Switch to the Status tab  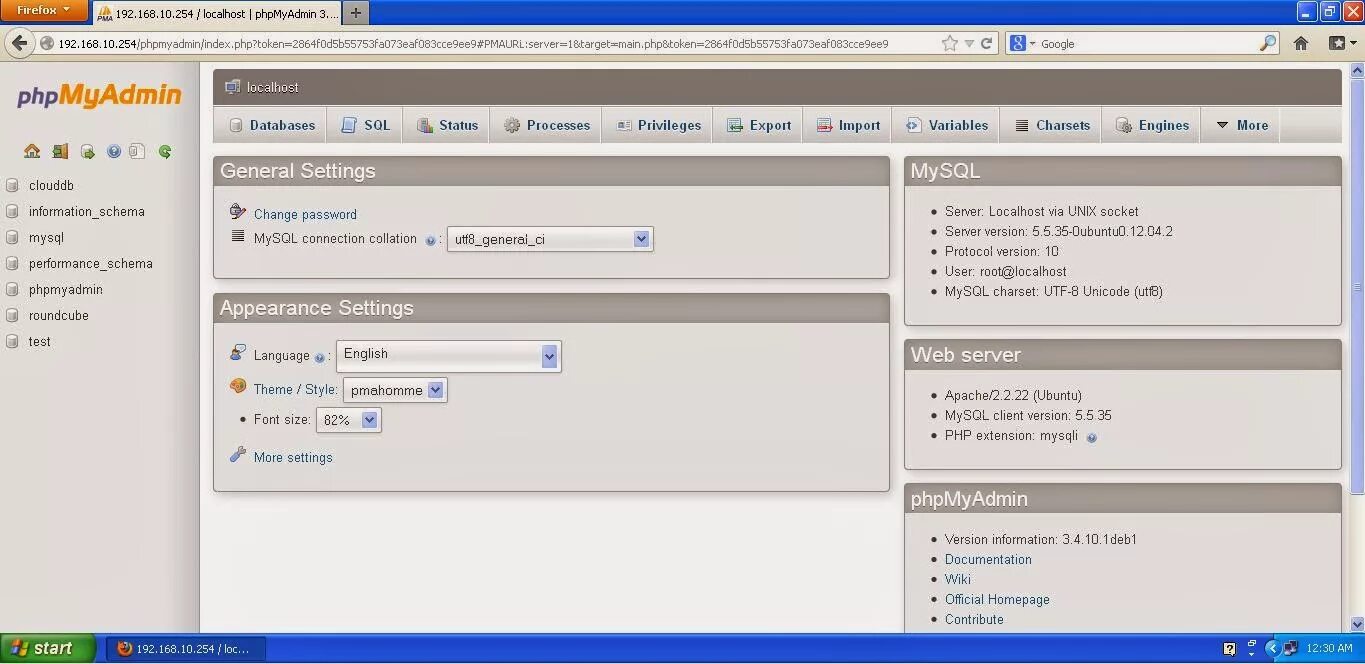[x=447, y=125]
